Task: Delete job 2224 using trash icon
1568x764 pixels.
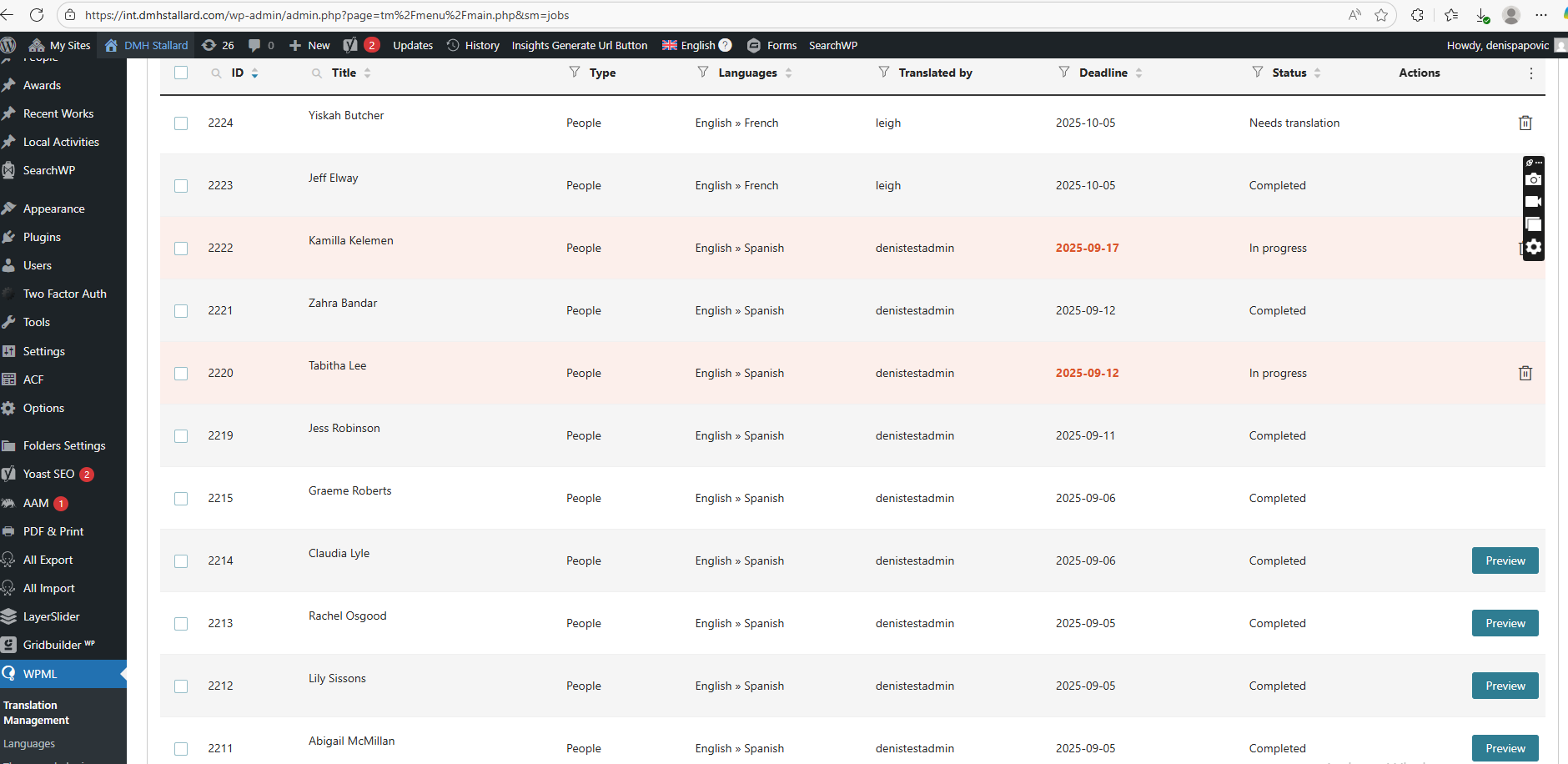Action: [1525, 123]
